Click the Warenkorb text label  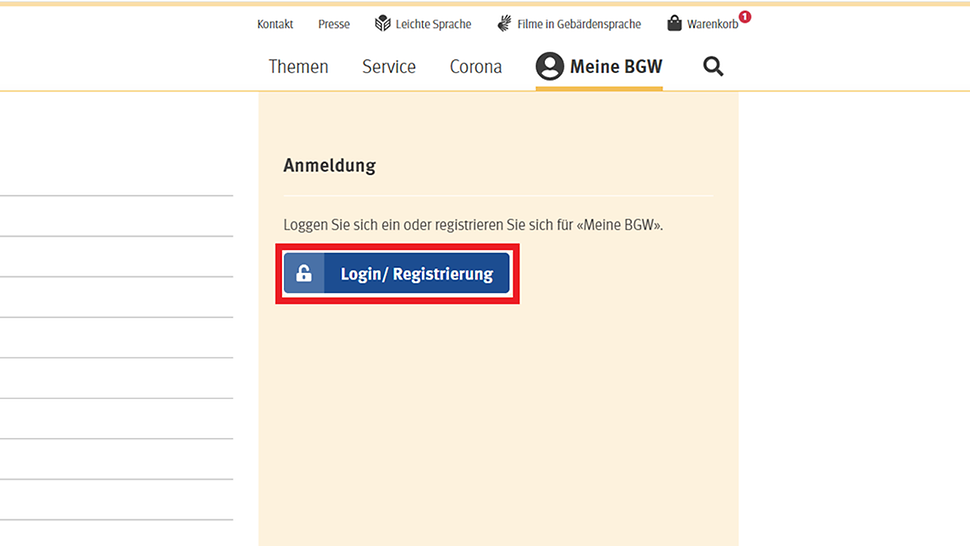tap(712, 24)
